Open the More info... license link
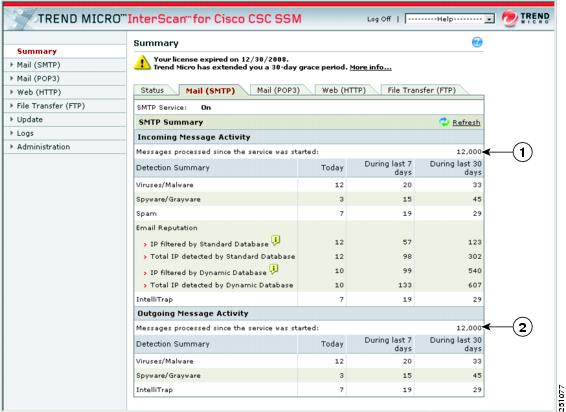The width and height of the screenshot is (566, 412). click(x=370, y=68)
